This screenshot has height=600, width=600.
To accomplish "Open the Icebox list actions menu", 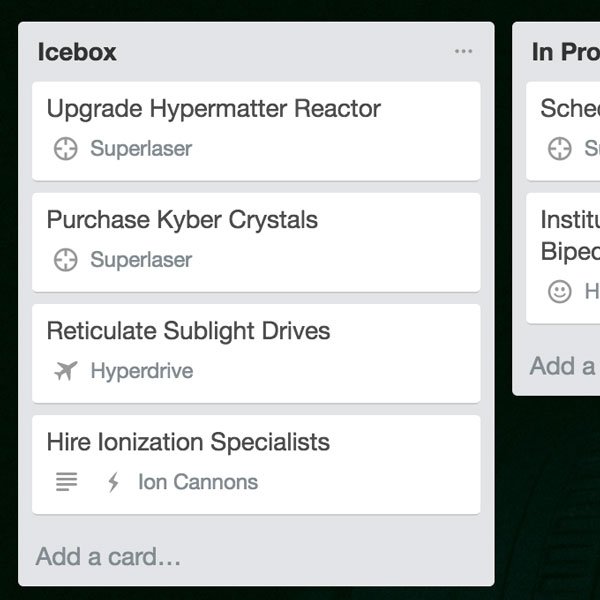I will point(463,52).
